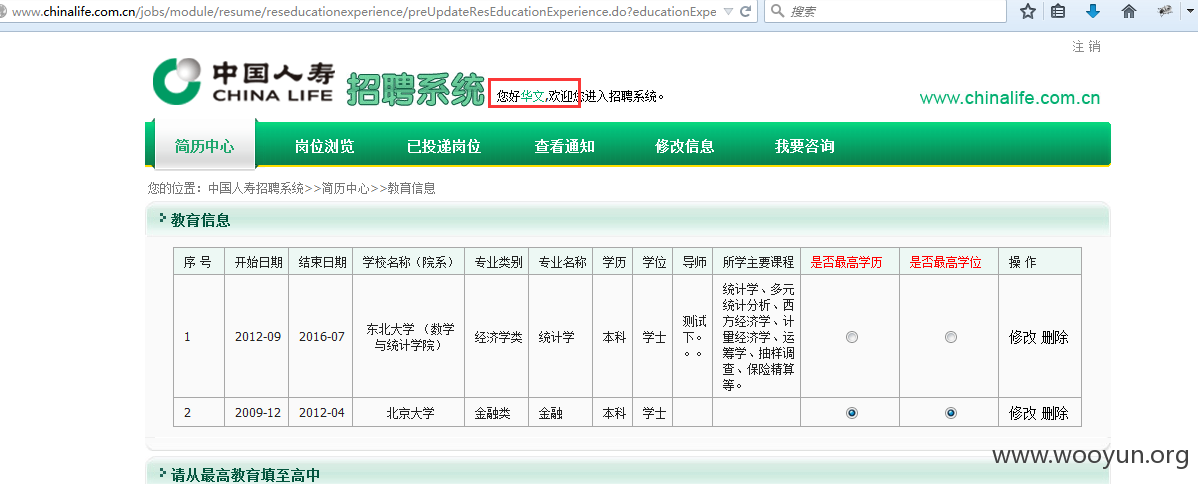The height and width of the screenshot is (484, 1198).
Task: Click 删除 for the 东北大学 row
Action: click(1055, 337)
